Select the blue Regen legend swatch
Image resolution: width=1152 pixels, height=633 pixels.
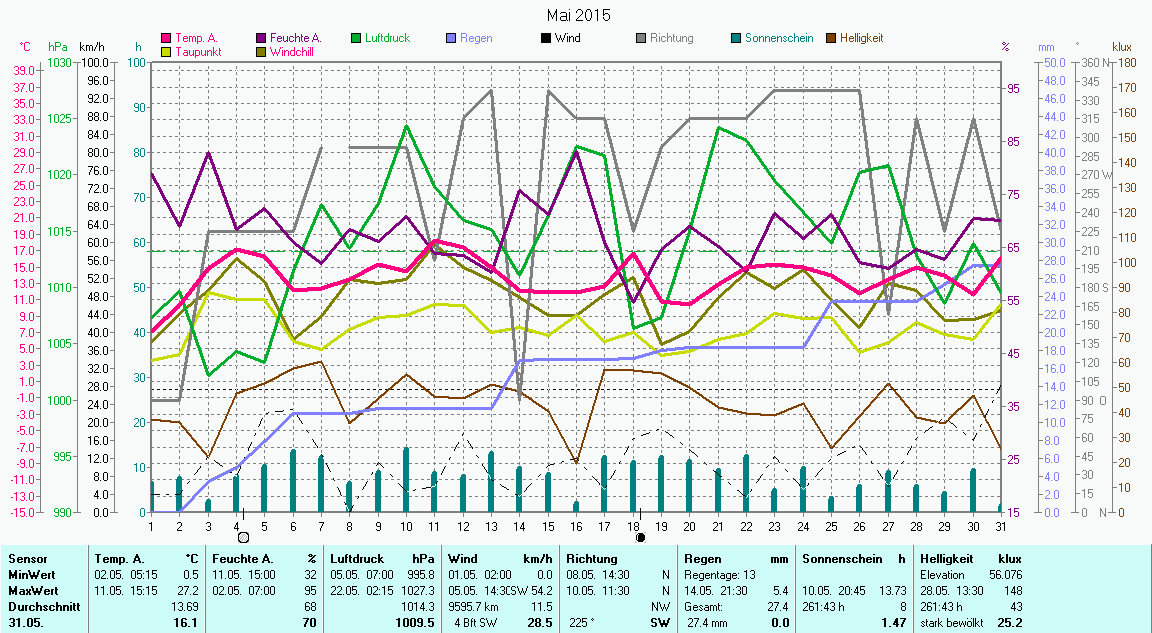(x=450, y=39)
